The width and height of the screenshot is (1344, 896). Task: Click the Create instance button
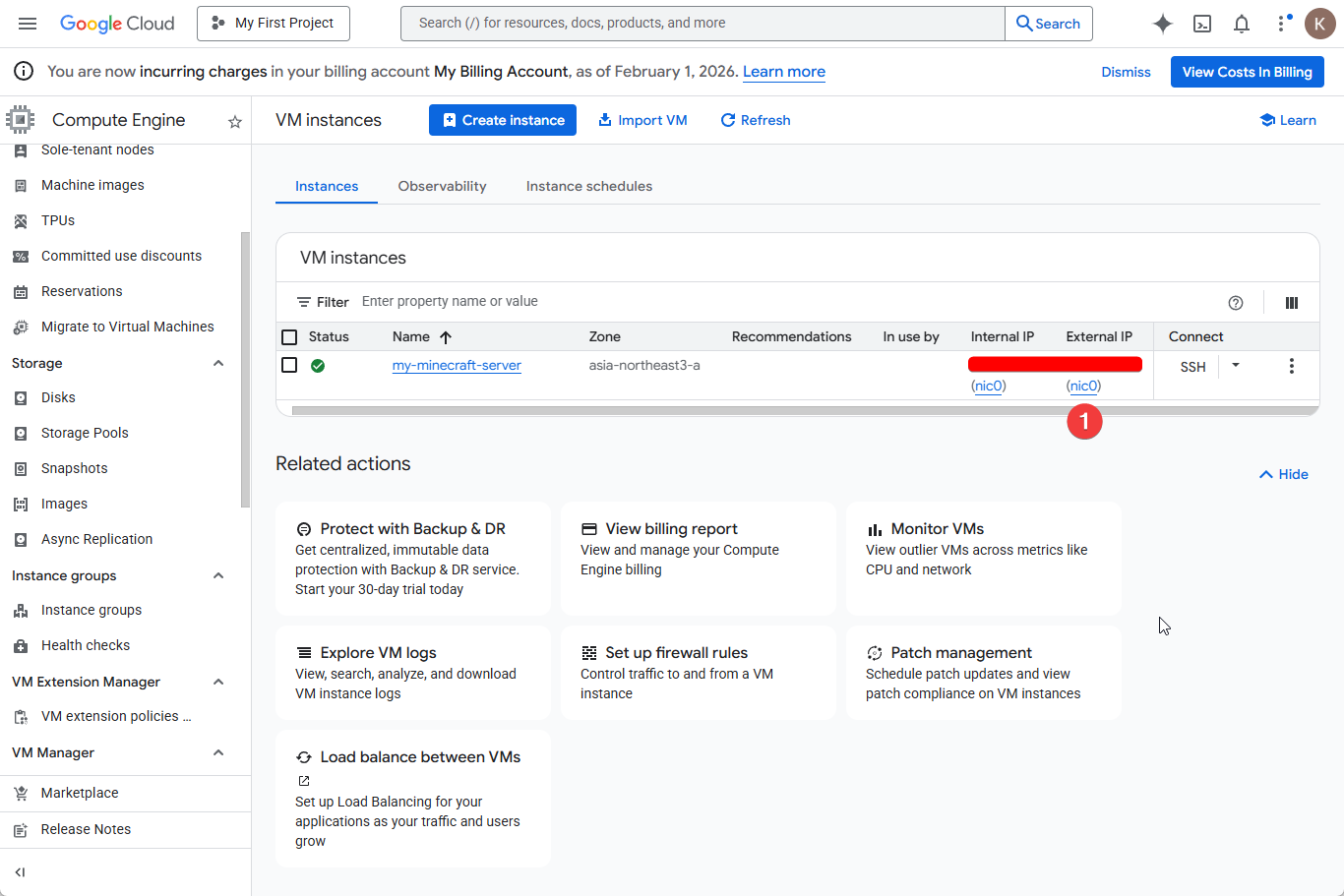pos(503,120)
